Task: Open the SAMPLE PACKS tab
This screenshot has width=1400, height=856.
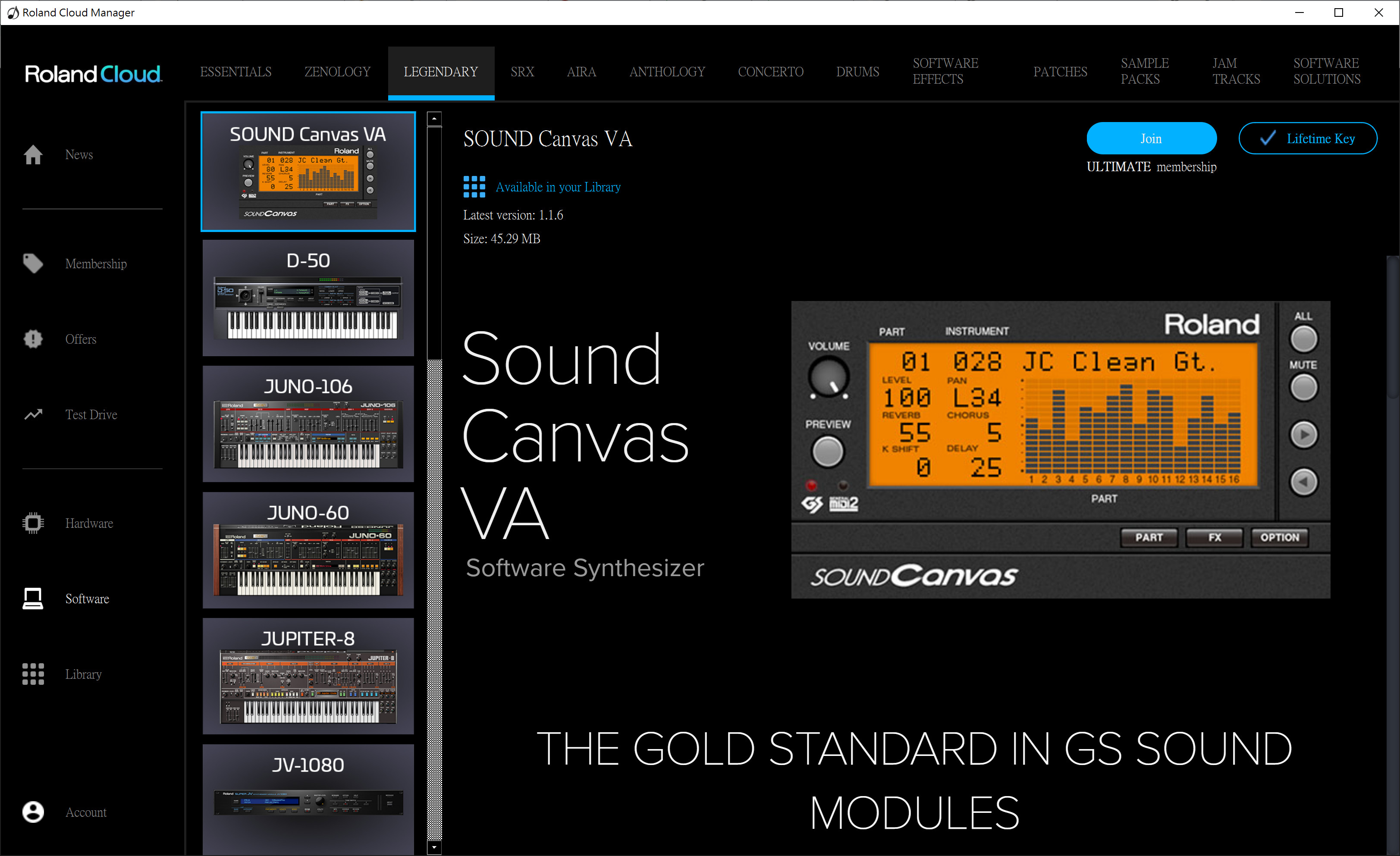Action: [1144, 71]
